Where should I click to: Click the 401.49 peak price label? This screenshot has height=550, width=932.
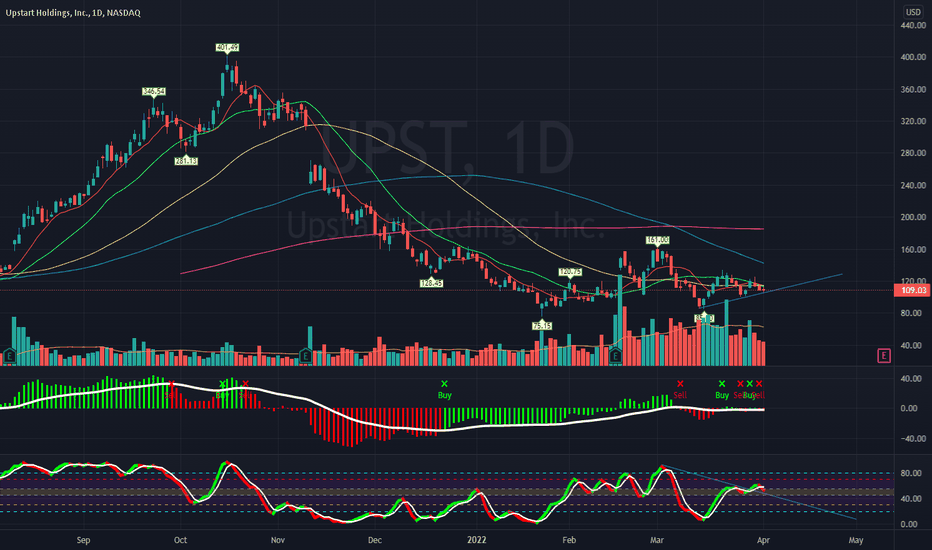[227, 48]
